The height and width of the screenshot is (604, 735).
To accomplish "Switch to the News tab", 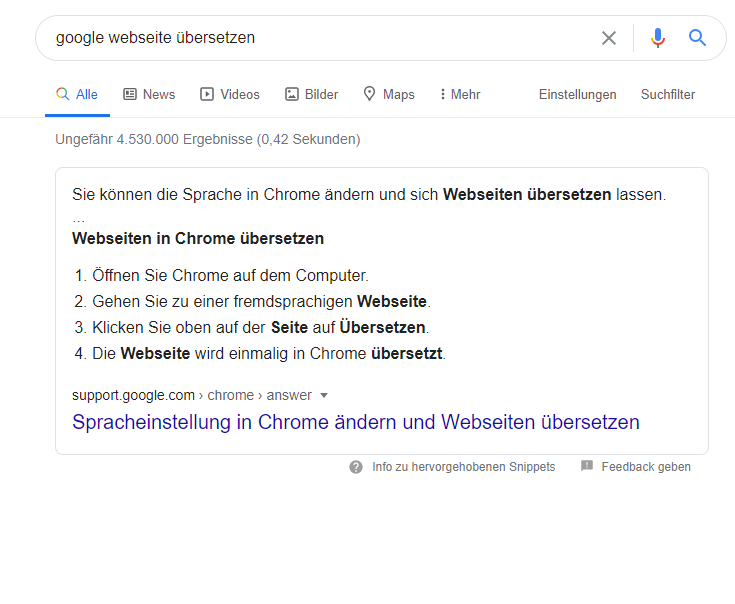I will tap(149, 94).
